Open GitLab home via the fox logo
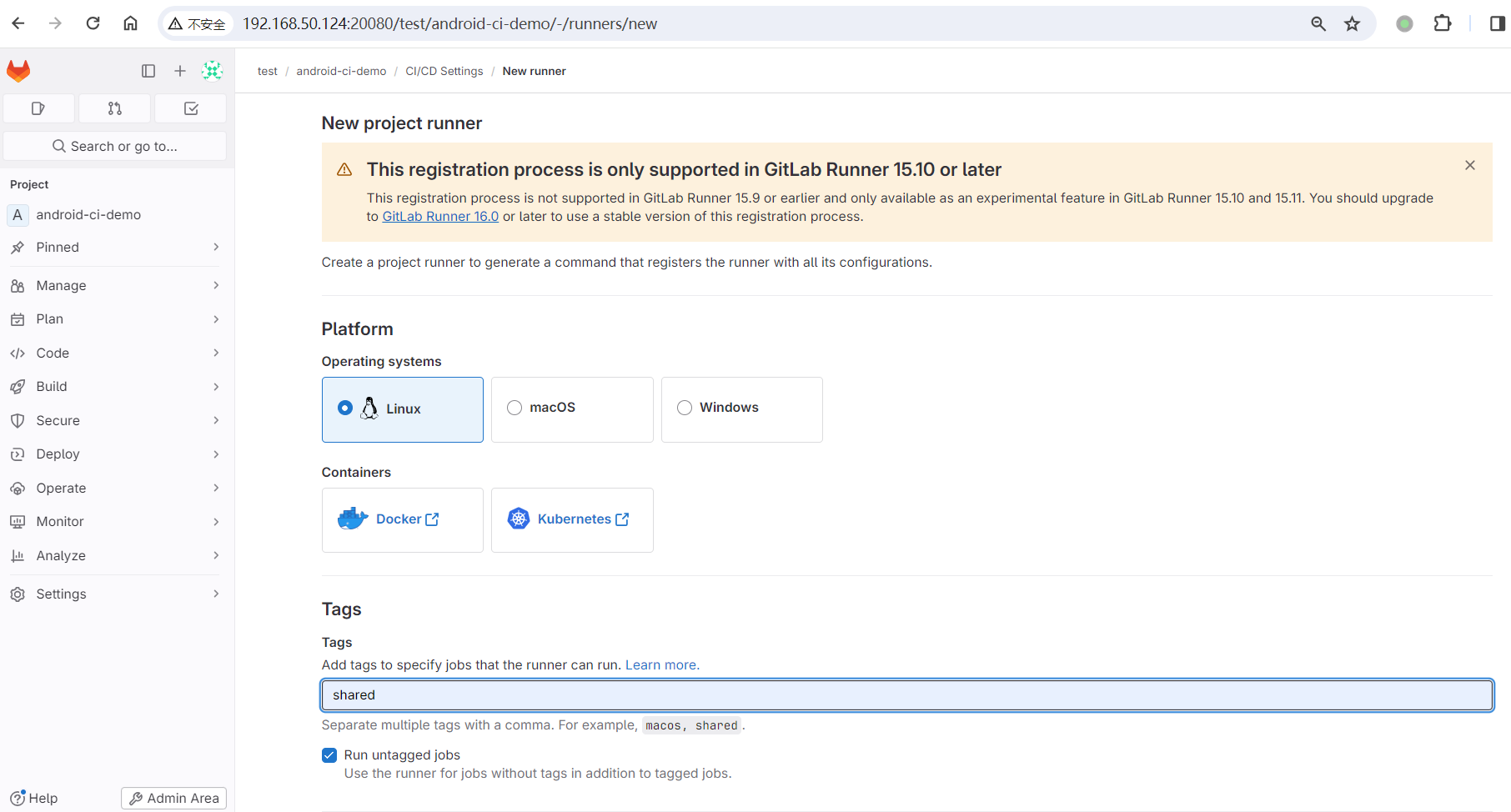This screenshot has width=1511, height=812. pos(18,70)
